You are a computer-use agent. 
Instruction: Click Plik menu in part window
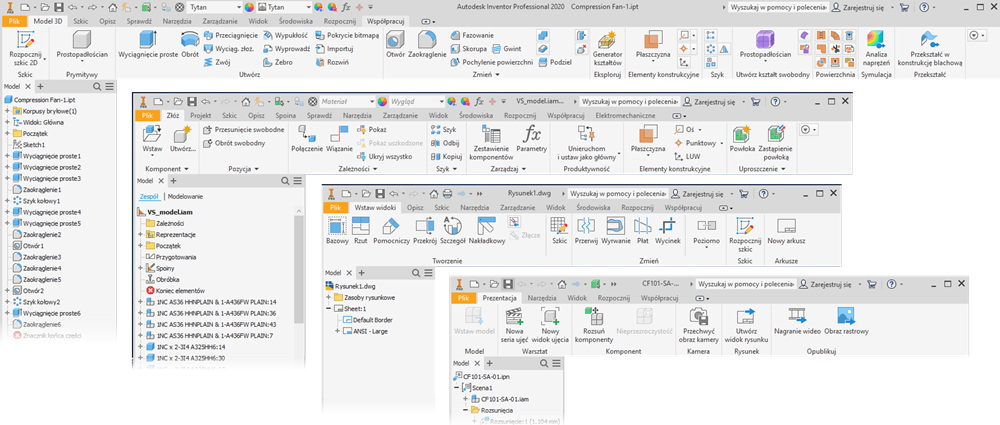15,21
